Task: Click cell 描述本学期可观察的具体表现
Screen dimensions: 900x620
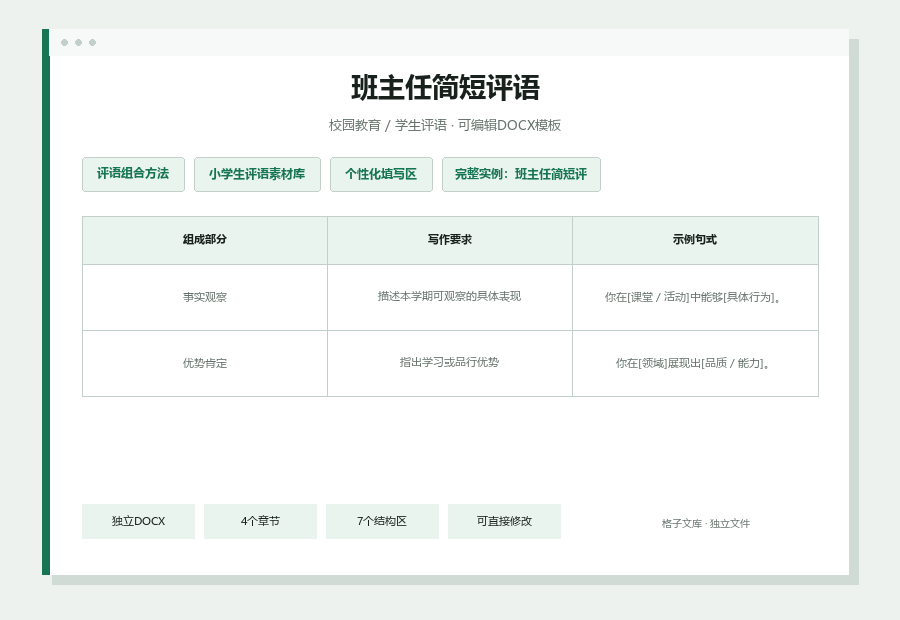Action: tap(449, 296)
